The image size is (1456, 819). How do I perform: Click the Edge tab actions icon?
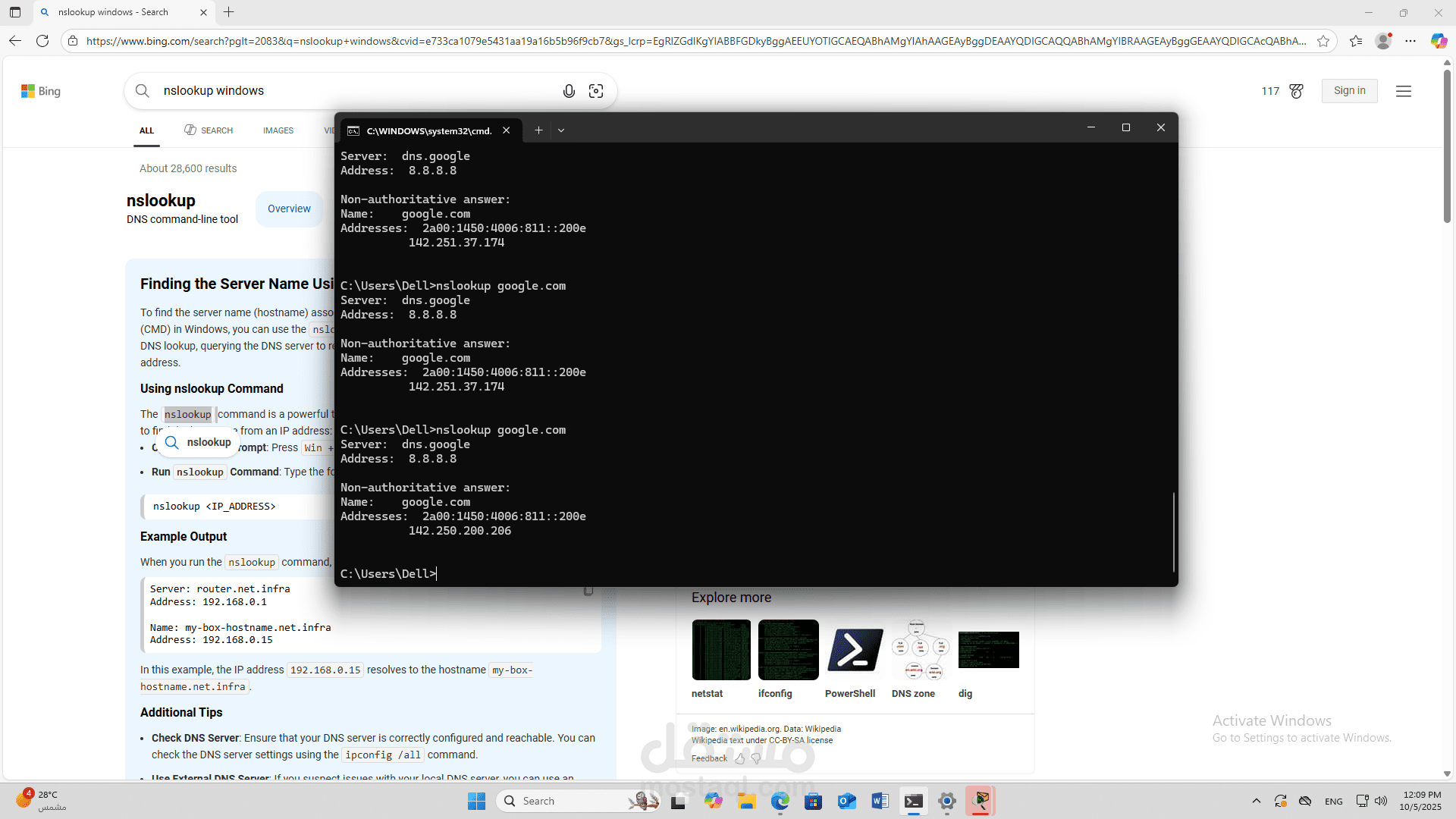15,12
